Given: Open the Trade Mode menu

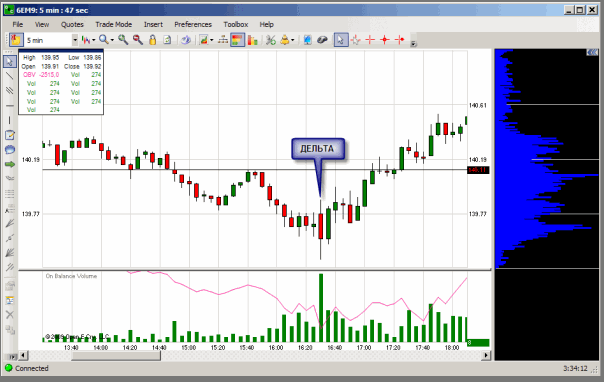Looking at the screenshot, I should click(x=113, y=24).
